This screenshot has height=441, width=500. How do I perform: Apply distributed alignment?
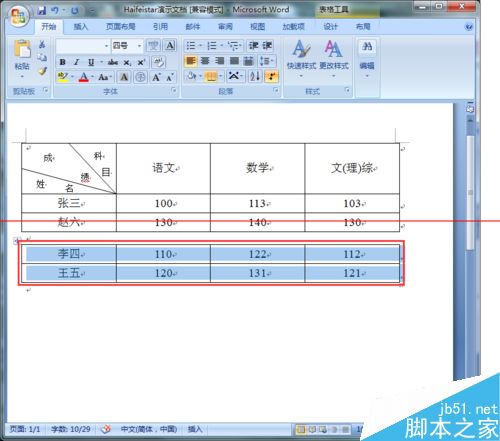249,61
